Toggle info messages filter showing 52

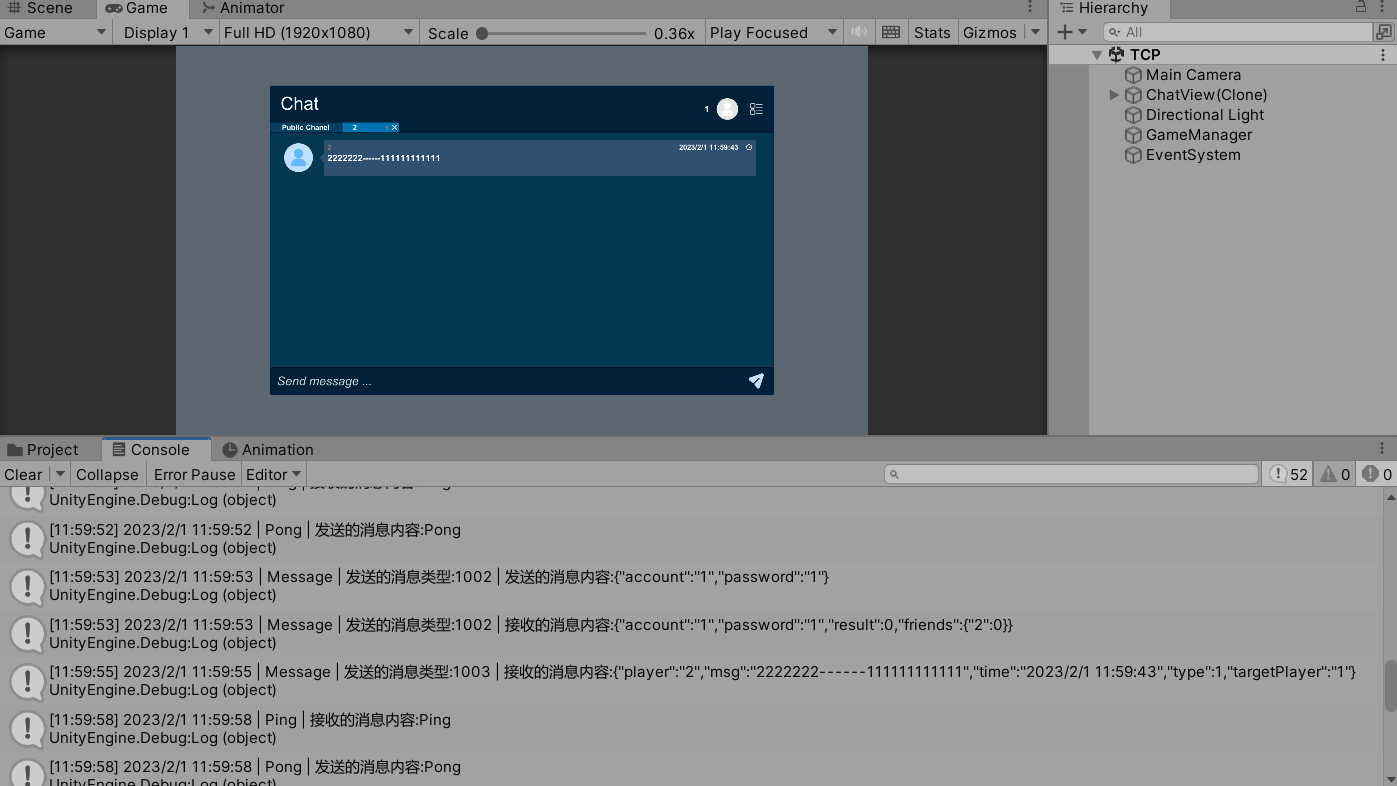point(1288,475)
